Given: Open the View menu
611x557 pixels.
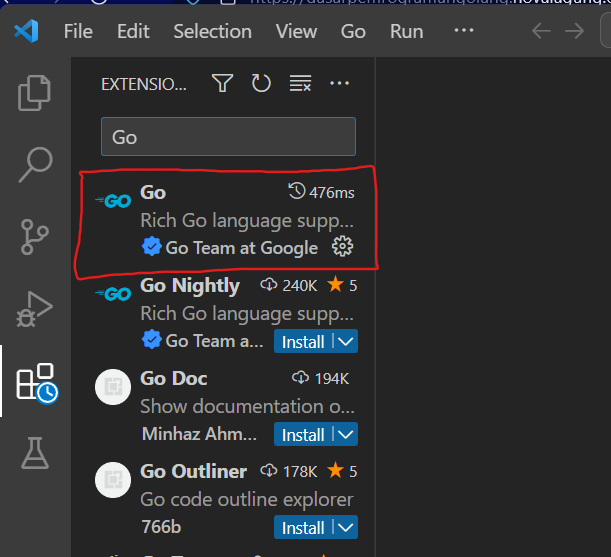Looking at the screenshot, I should point(297,31).
